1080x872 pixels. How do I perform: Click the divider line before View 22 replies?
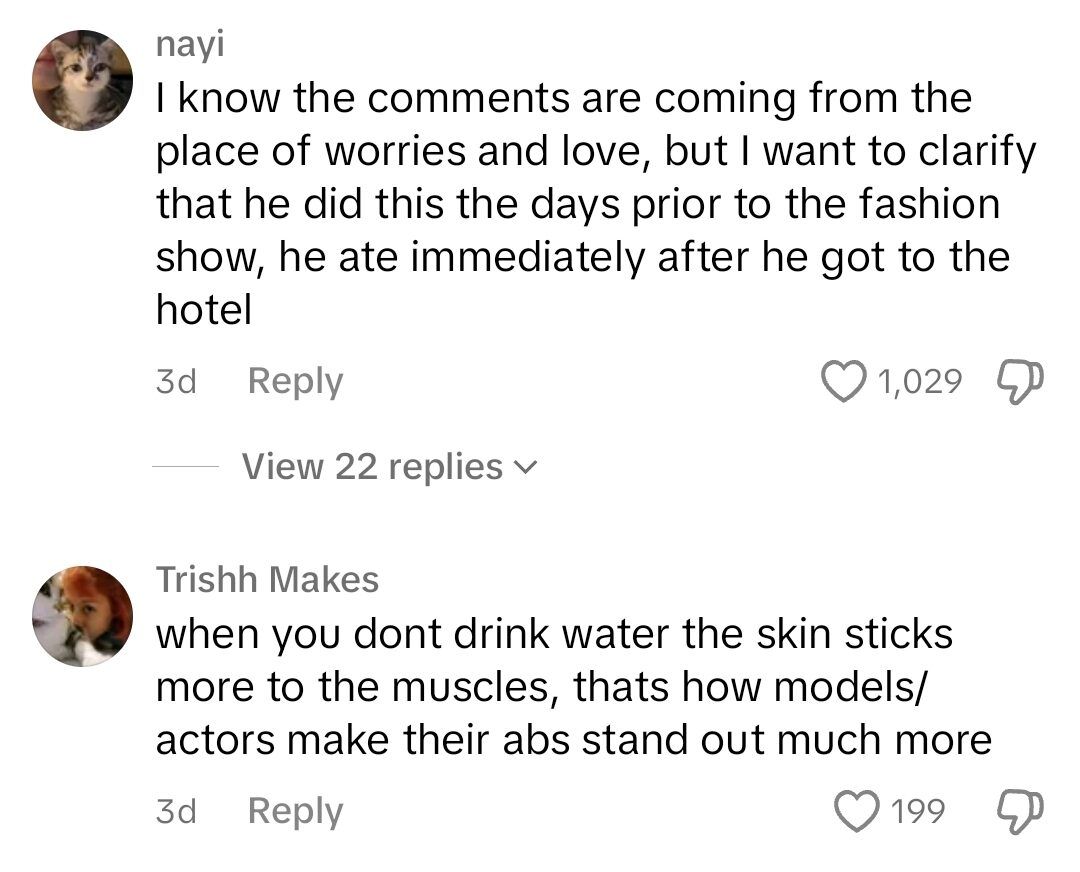point(185,467)
